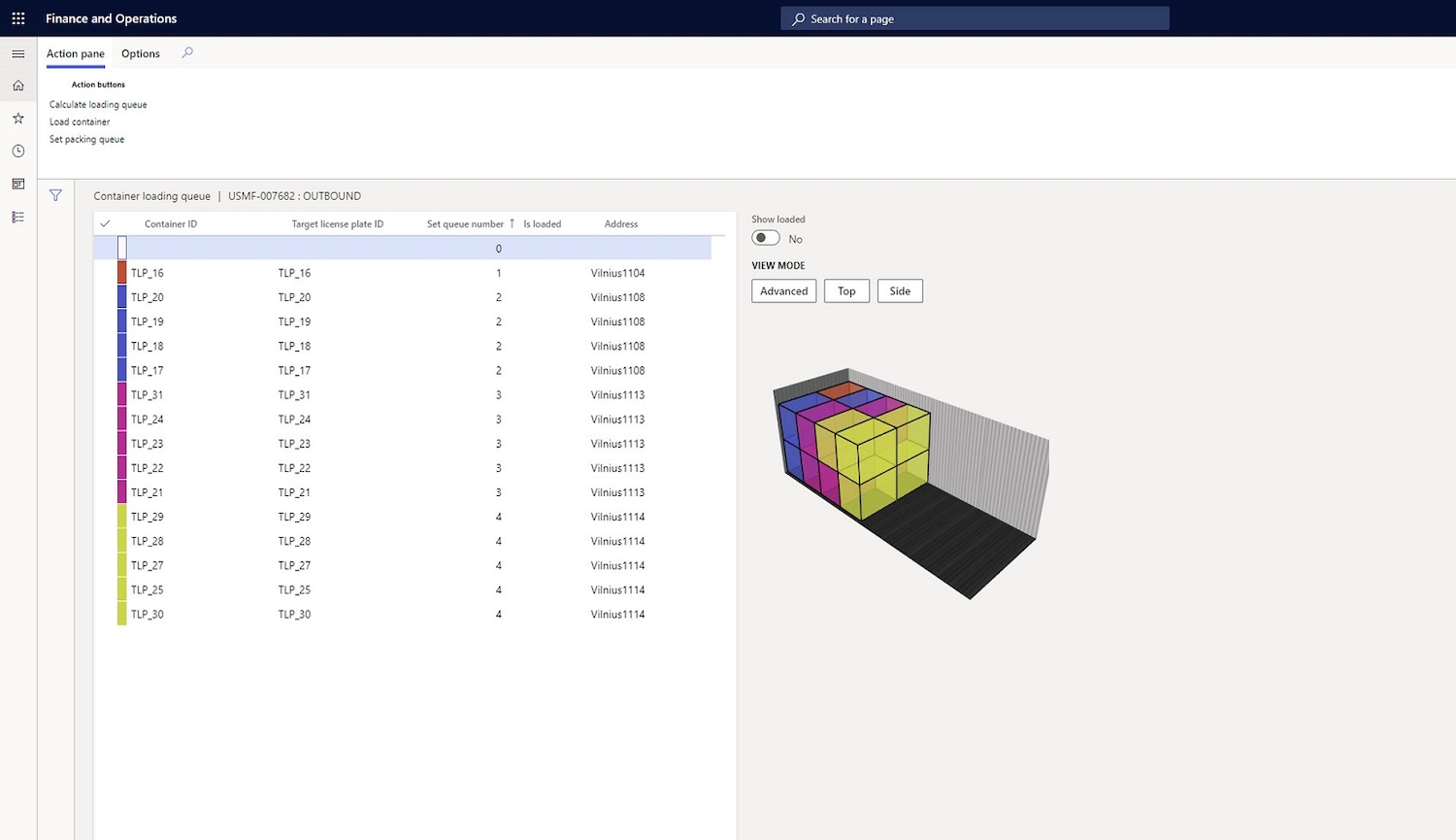This screenshot has height=840, width=1456.
Task: Go to Home in left sidebar
Action: coord(18,86)
